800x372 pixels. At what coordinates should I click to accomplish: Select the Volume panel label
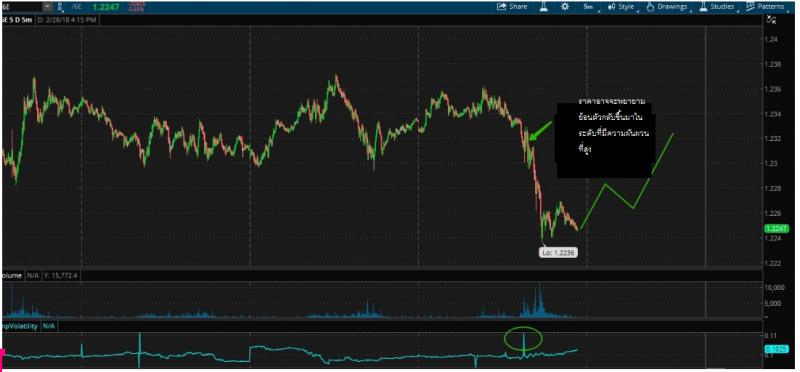[x=12, y=275]
